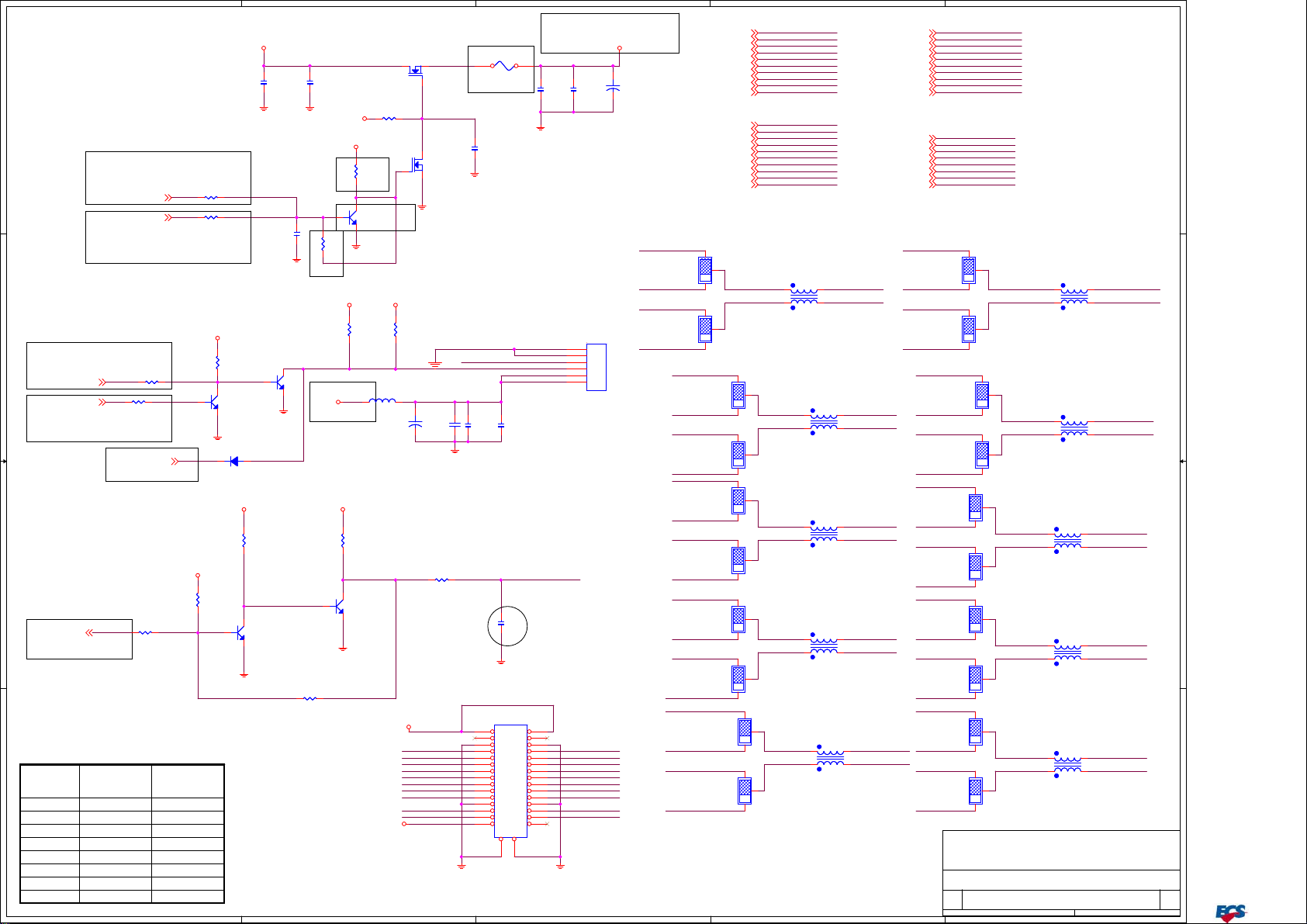This screenshot has width=1307, height=924.
Task: Click the input port feeding the diode
Action: (175, 462)
